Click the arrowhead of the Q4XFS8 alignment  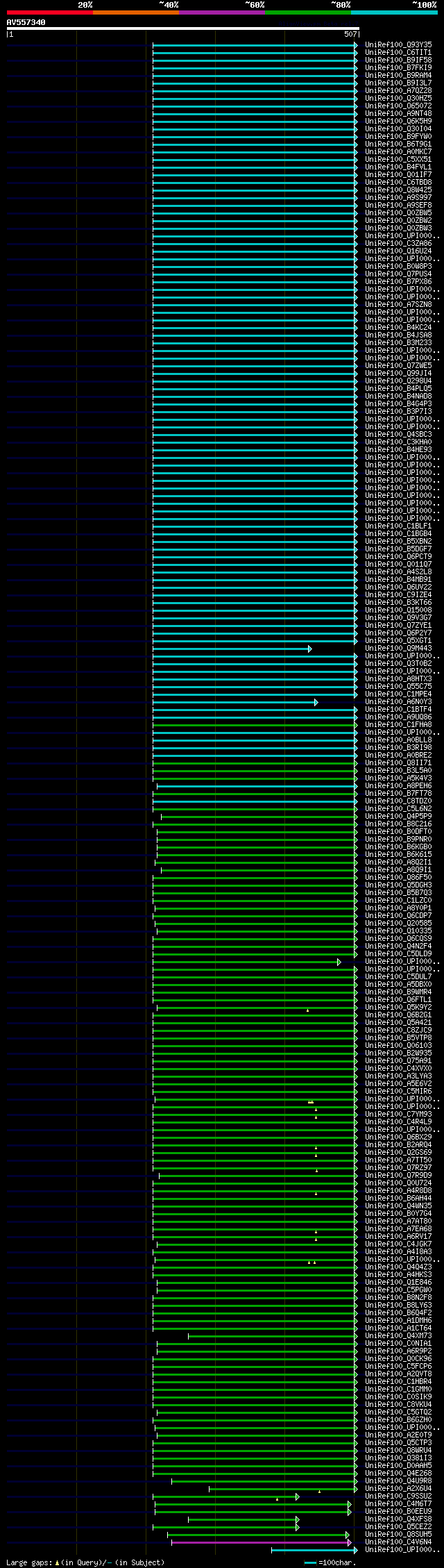[x=297, y=1519]
